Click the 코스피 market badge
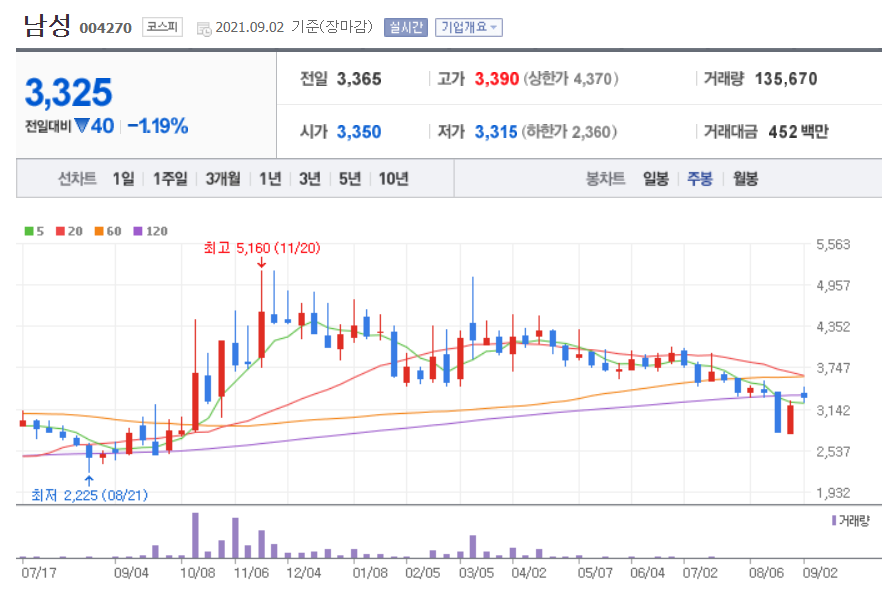The height and width of the screenshot is (590, 882). pyautogui.click(x=162, y=27)
